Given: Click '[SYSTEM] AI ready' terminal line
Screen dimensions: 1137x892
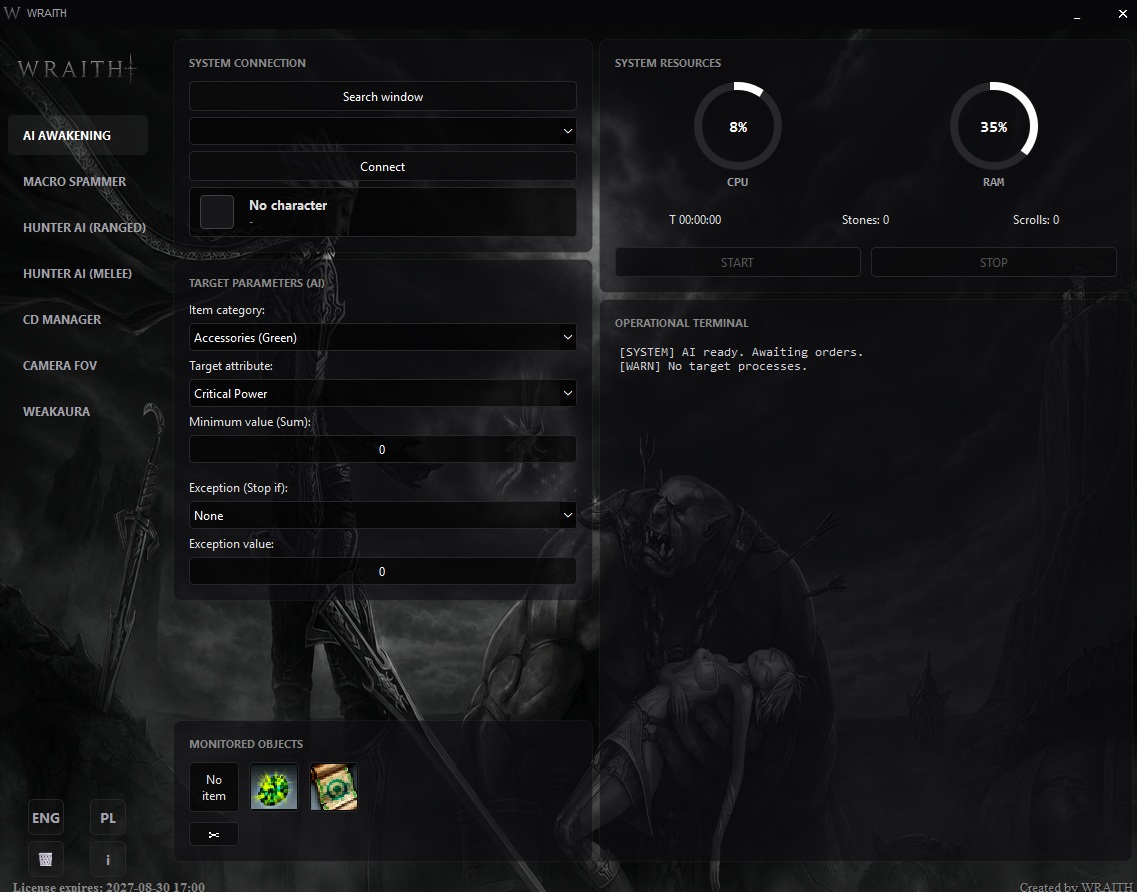Looking at the screenshot, I should (740, 352).
